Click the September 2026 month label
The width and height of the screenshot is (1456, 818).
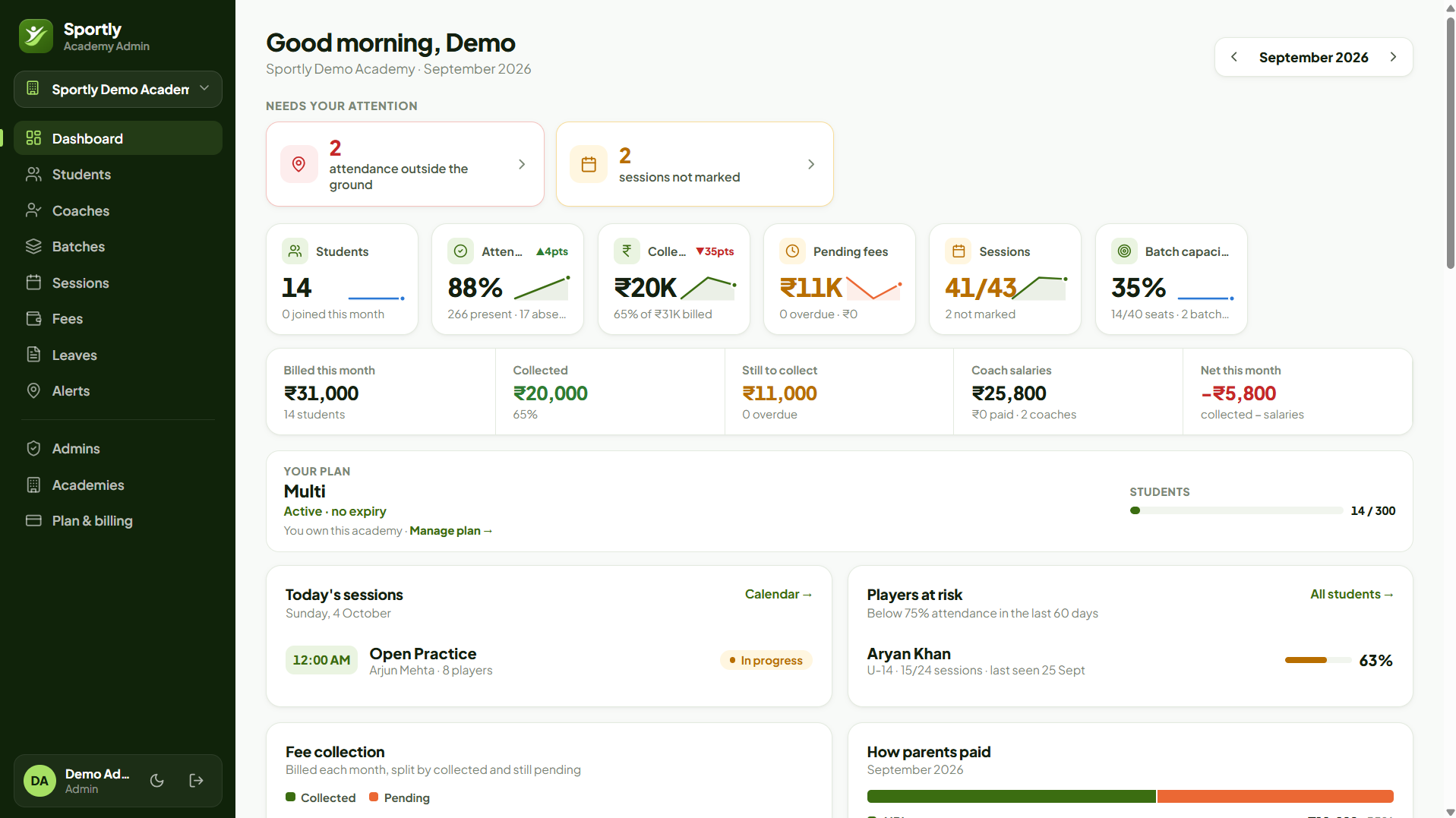tap(1313, 57)
